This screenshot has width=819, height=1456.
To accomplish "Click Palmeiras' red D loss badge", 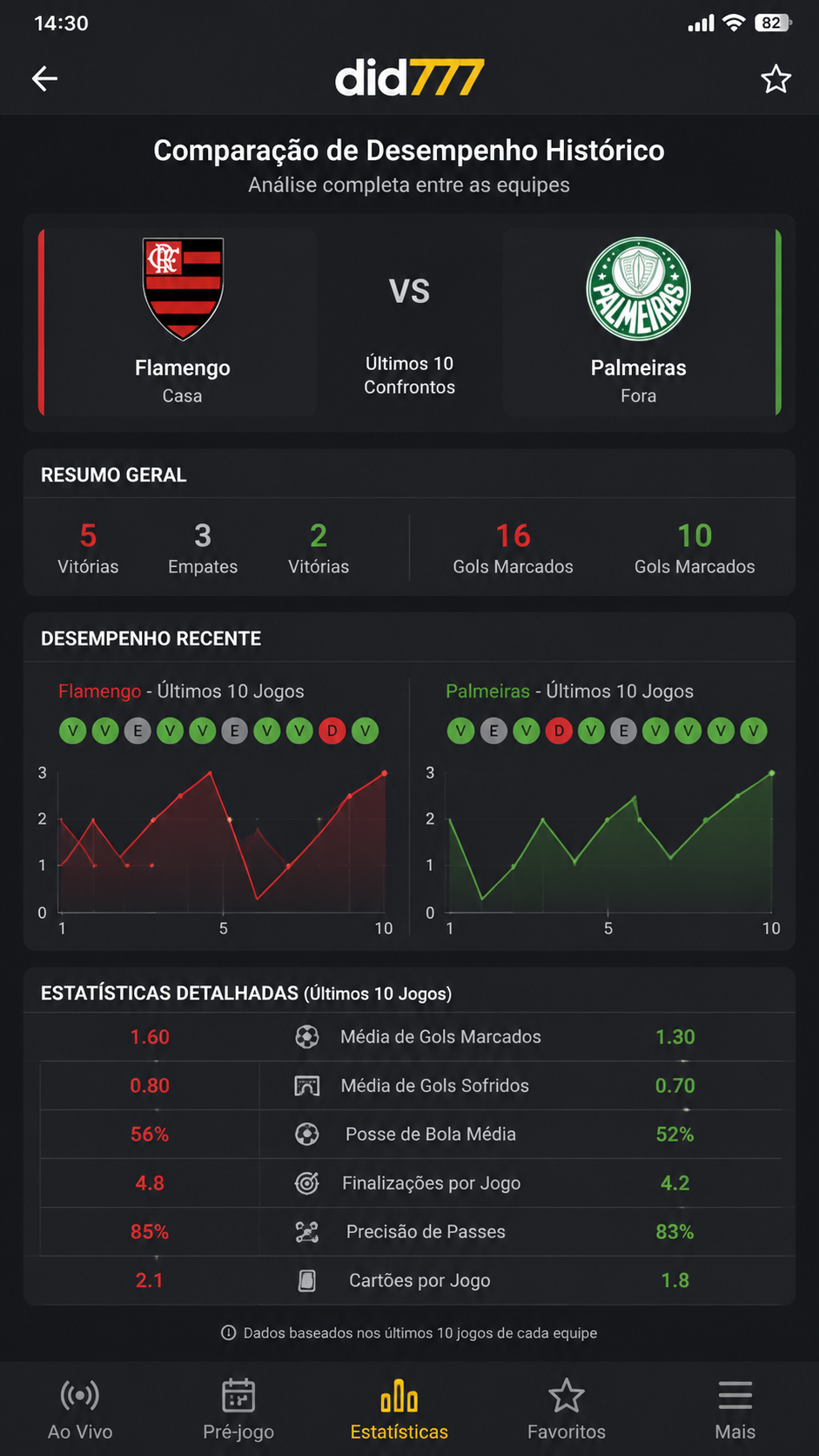I will 559,731.
